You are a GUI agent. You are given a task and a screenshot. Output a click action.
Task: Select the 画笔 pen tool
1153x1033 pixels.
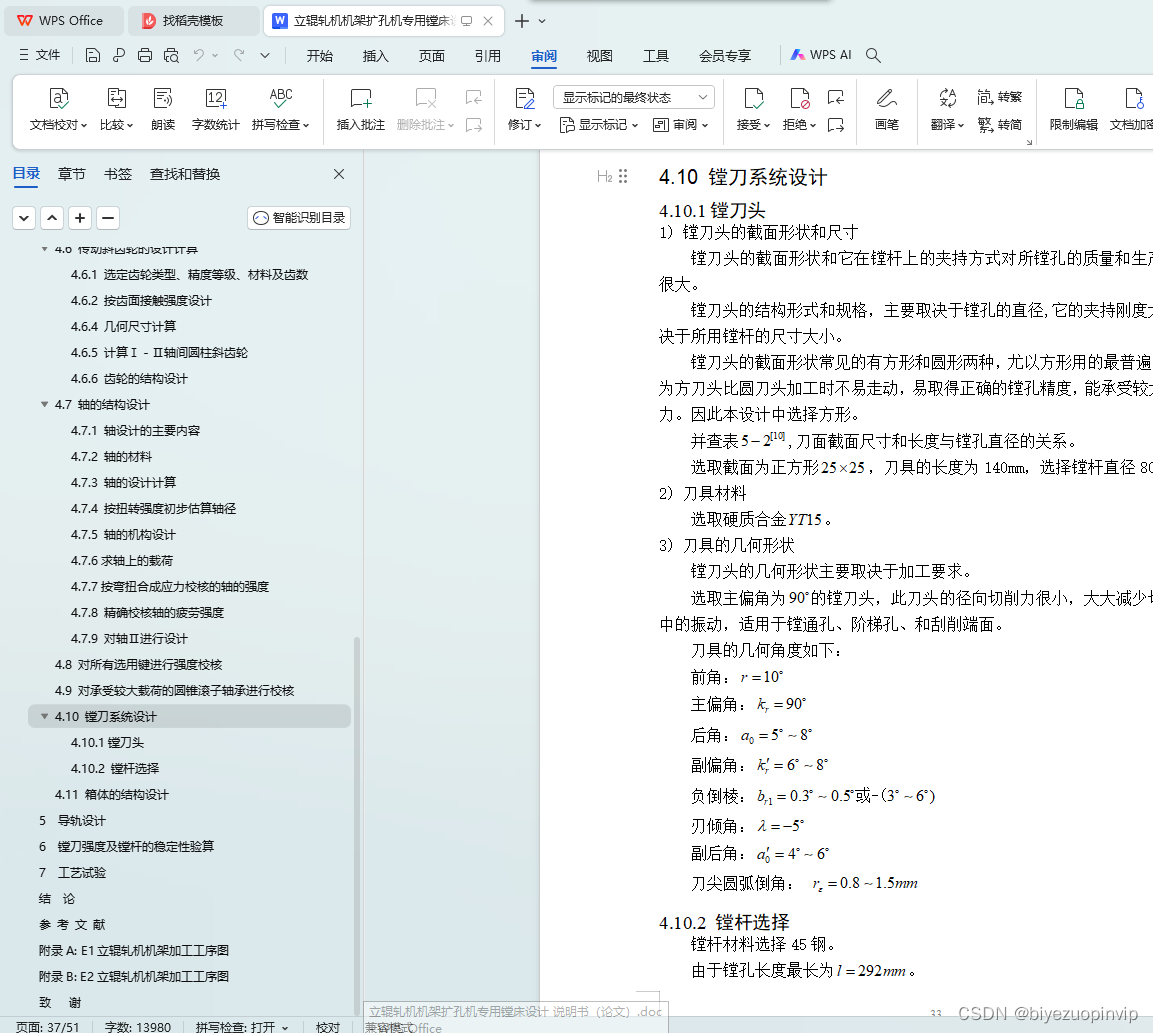(887, 109)
